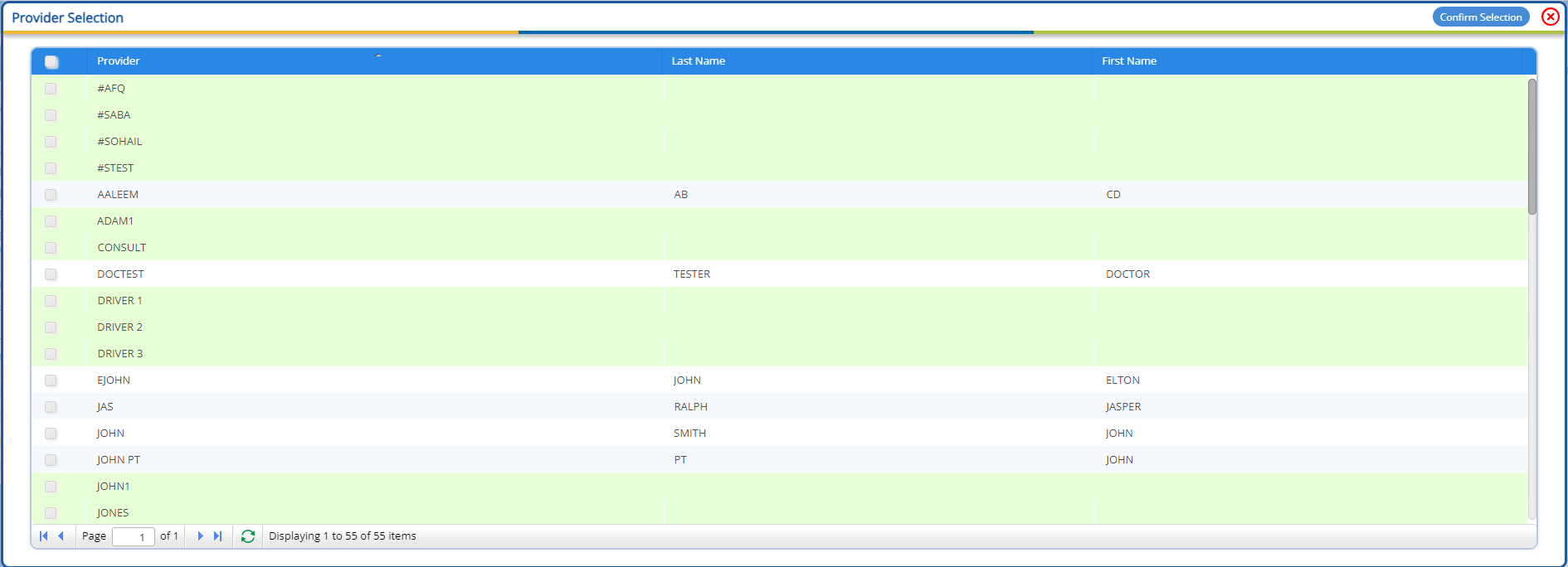The width and height of the screenshot is (1568, 567).
Task: Check the JONES provider checkbox
Action: [51, 513]
